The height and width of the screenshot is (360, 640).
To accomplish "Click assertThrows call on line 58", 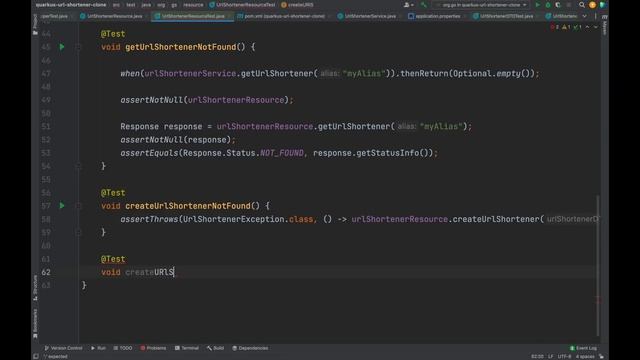I will click(149, 219).
